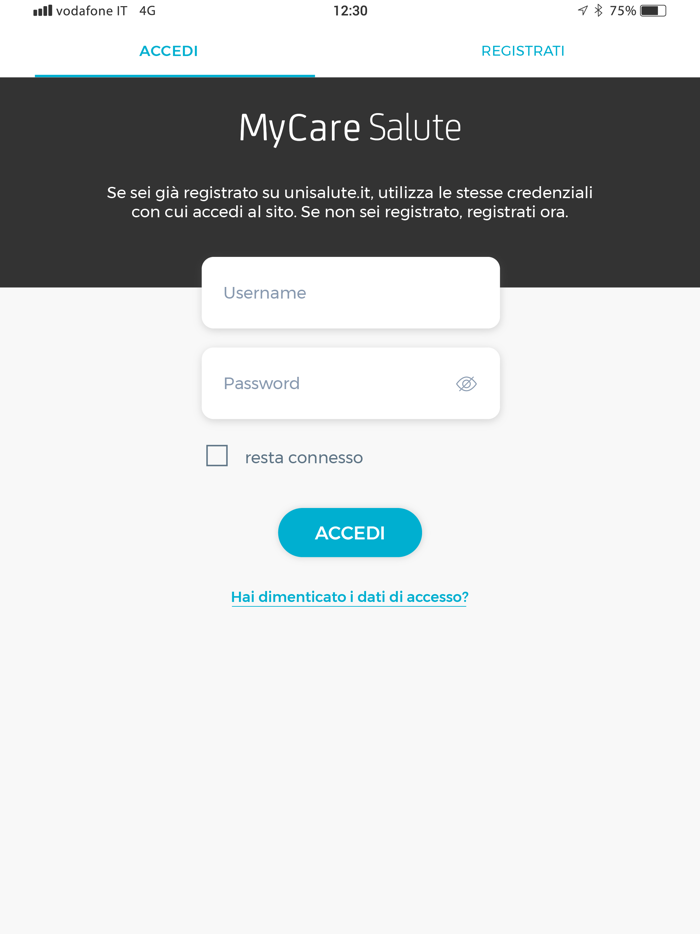700x934 pixels.
Task: Toggle password visibility with the eye icon
Action: tap(466, 383)
